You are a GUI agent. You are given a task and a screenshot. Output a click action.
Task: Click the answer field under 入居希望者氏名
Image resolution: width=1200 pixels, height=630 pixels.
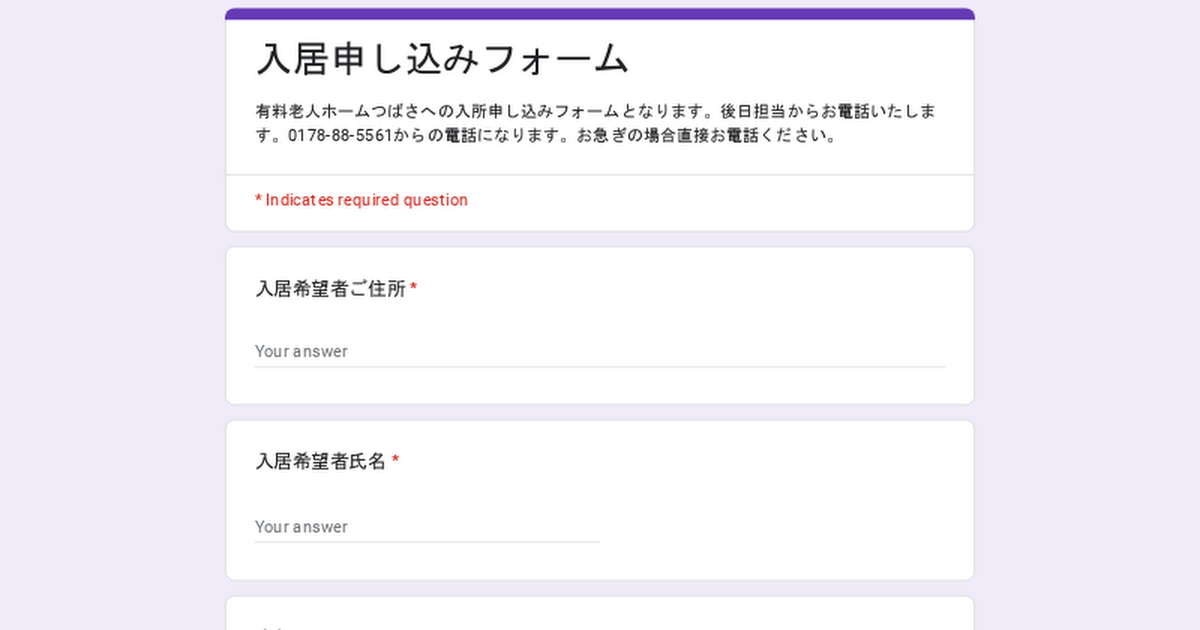tap(427, 526)
